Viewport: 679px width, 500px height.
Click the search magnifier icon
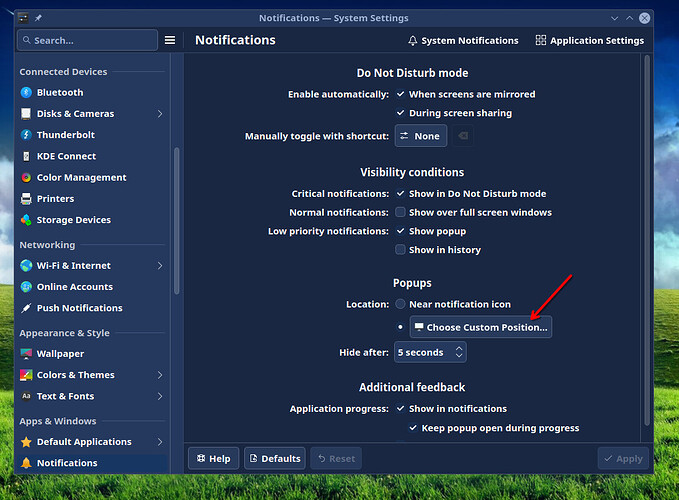click(x=26, y=40)
